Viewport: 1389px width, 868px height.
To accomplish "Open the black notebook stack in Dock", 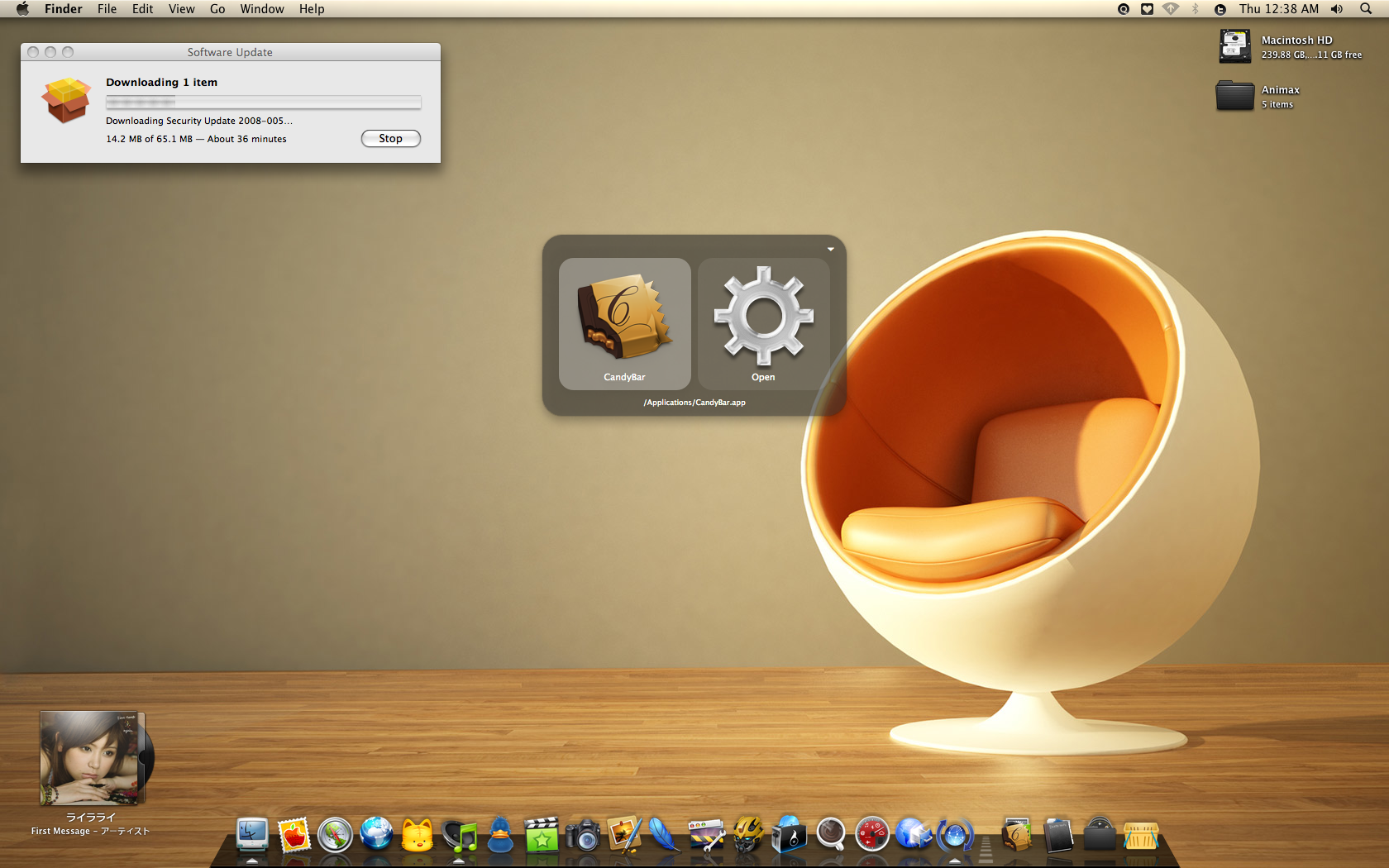I will [x=1058, y=835].
